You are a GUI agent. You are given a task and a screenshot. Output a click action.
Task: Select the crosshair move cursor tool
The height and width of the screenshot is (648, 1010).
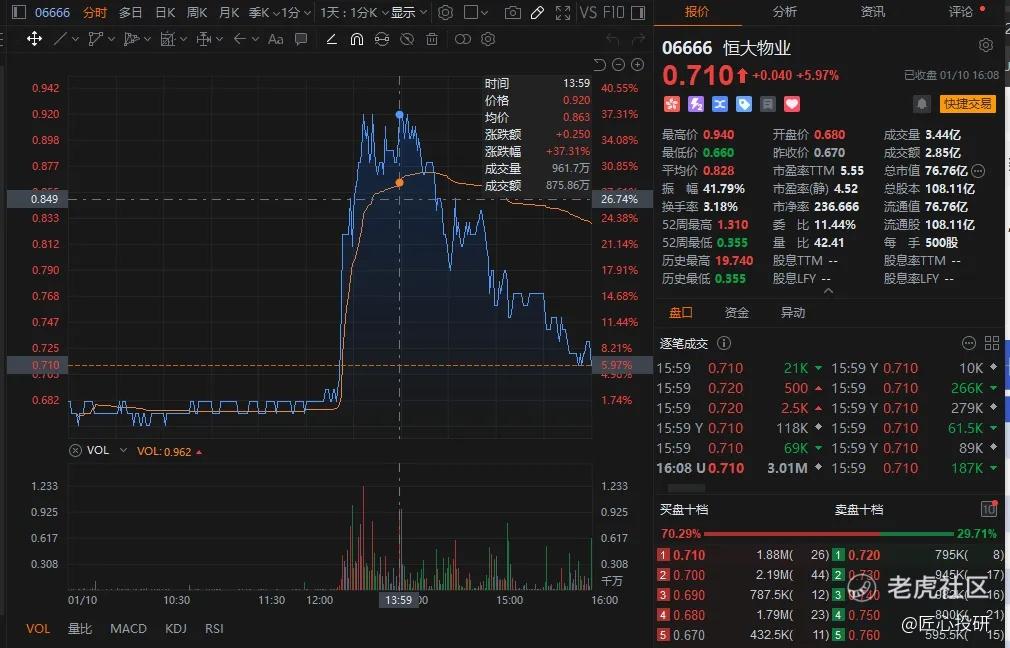tap(34, 39)
